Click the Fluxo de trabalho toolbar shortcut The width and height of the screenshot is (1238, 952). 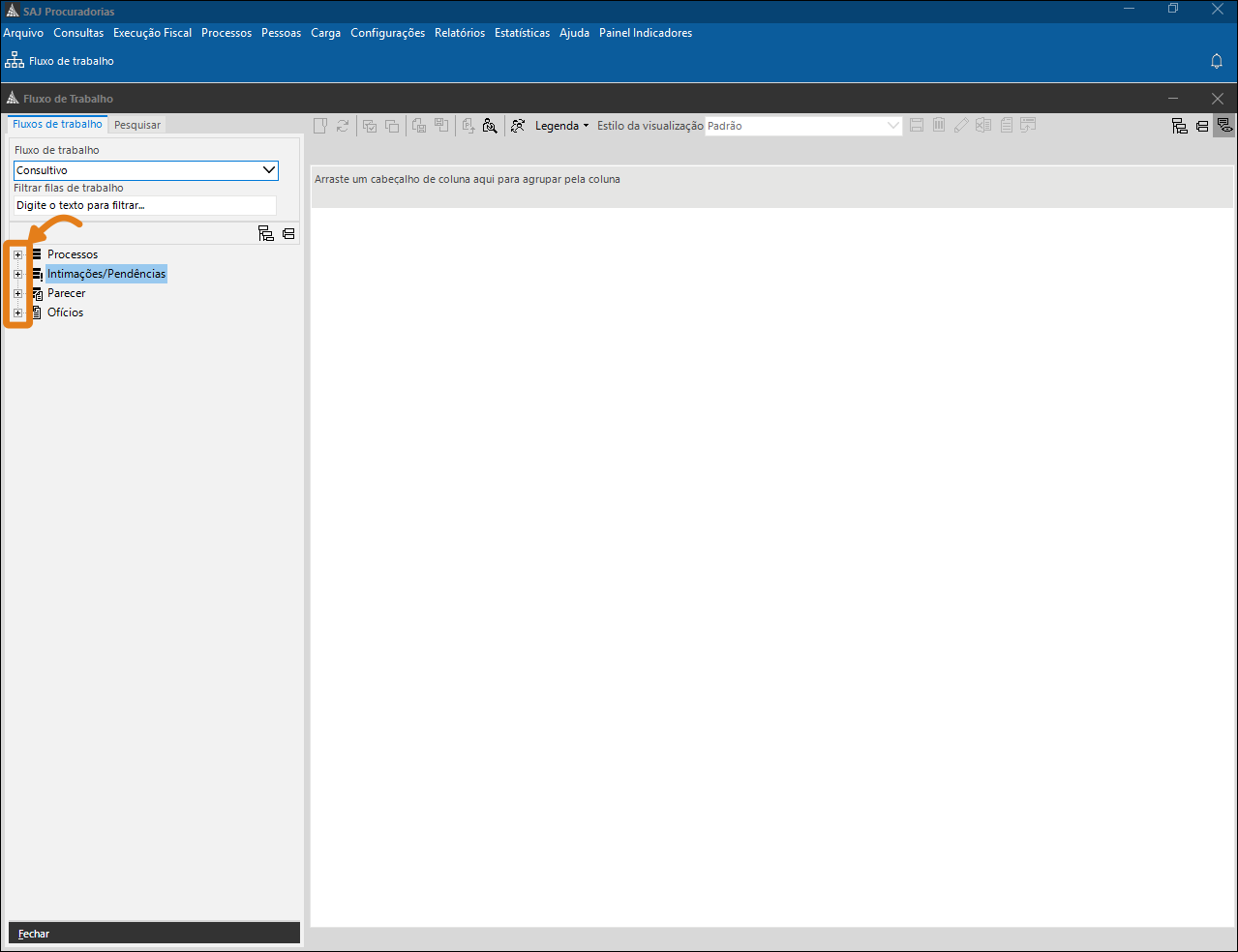click(60, 61)
